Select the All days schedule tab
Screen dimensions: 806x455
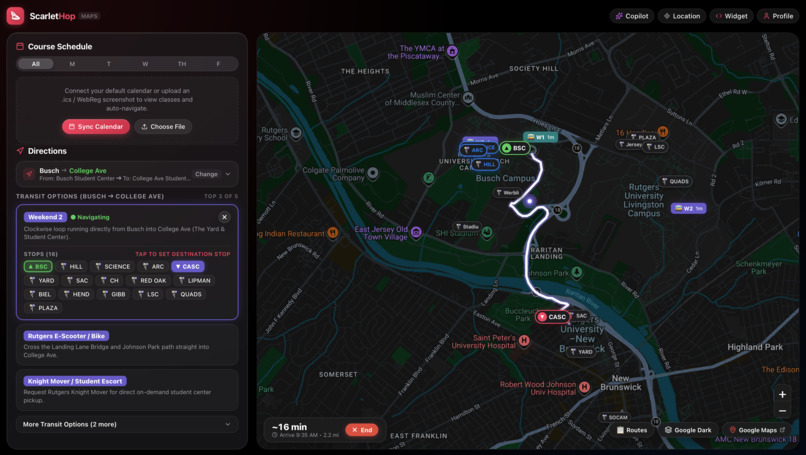pos(35,64)
